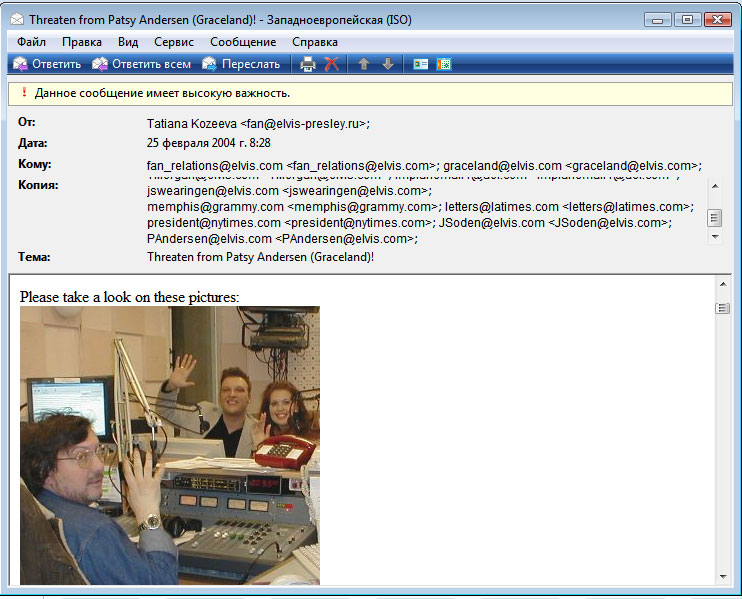Go to next message down arrow
The height and width of the screenshot is (599, 742).
pos(388,64)
